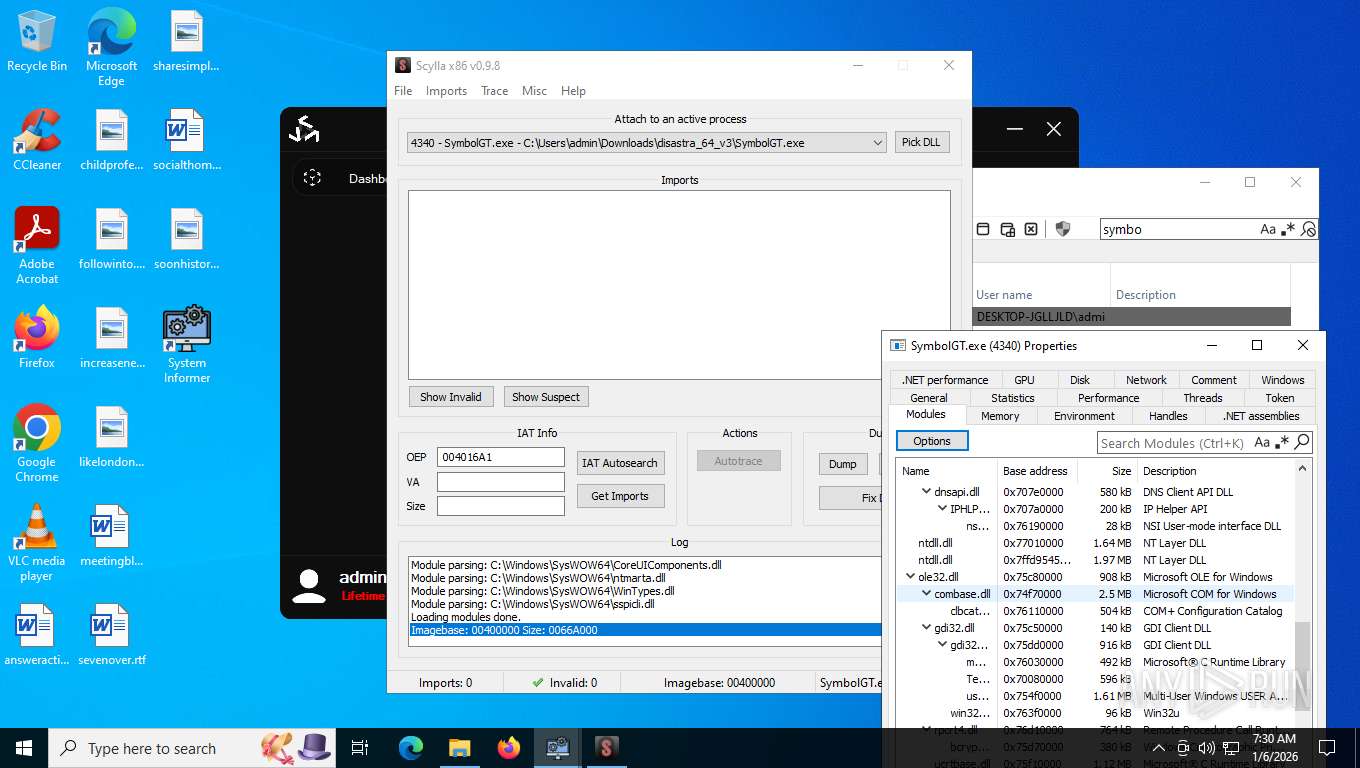
Task: Collapse the gdi32.dll tree node
Action: [x=926, y=628]
